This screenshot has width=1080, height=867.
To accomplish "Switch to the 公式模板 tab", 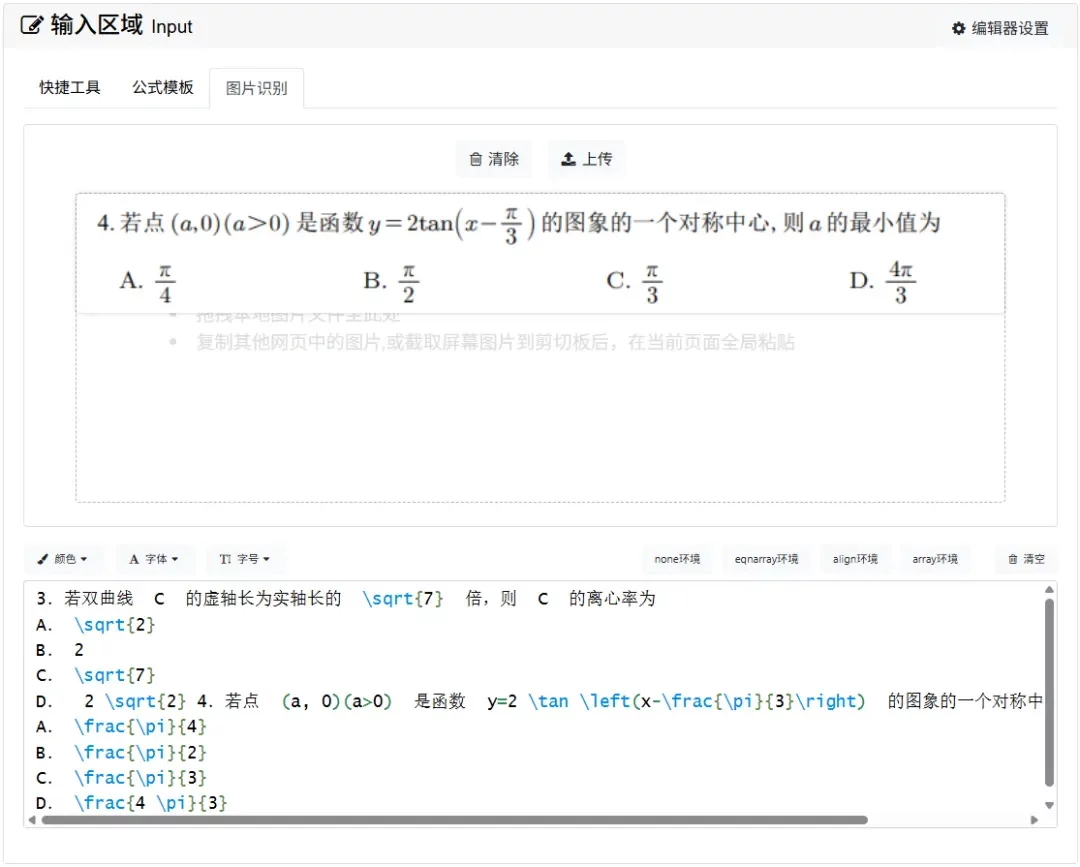I will point(162,88).
